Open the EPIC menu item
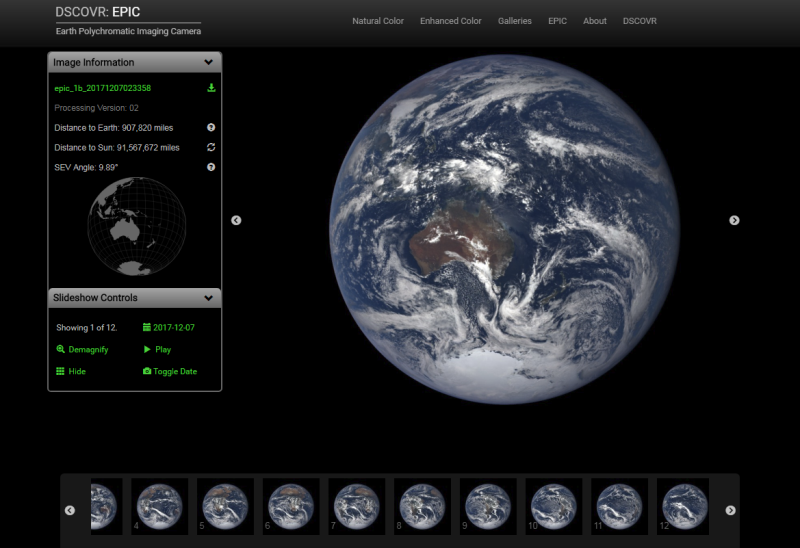Image resolution: width=800 pixels, height=548 pixels. click(x=558, y=21)
